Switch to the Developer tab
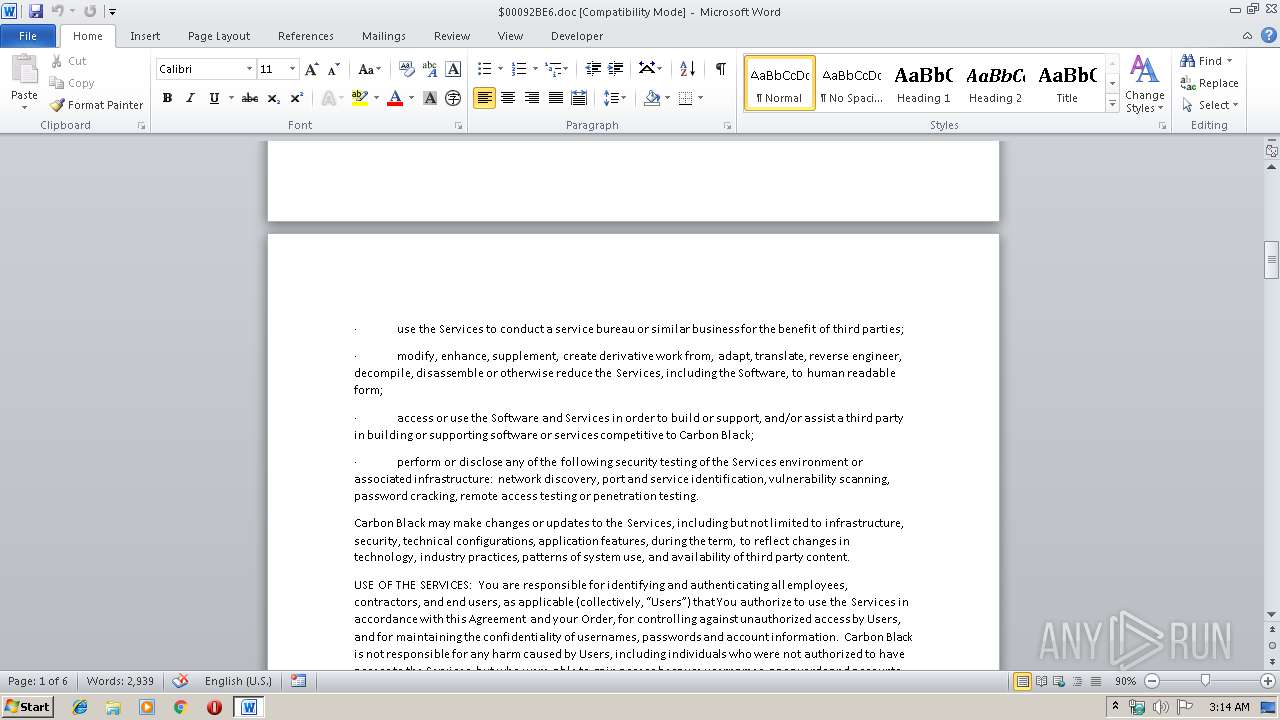The width and height of the screenshot is (1280, 720). (577, 36)
